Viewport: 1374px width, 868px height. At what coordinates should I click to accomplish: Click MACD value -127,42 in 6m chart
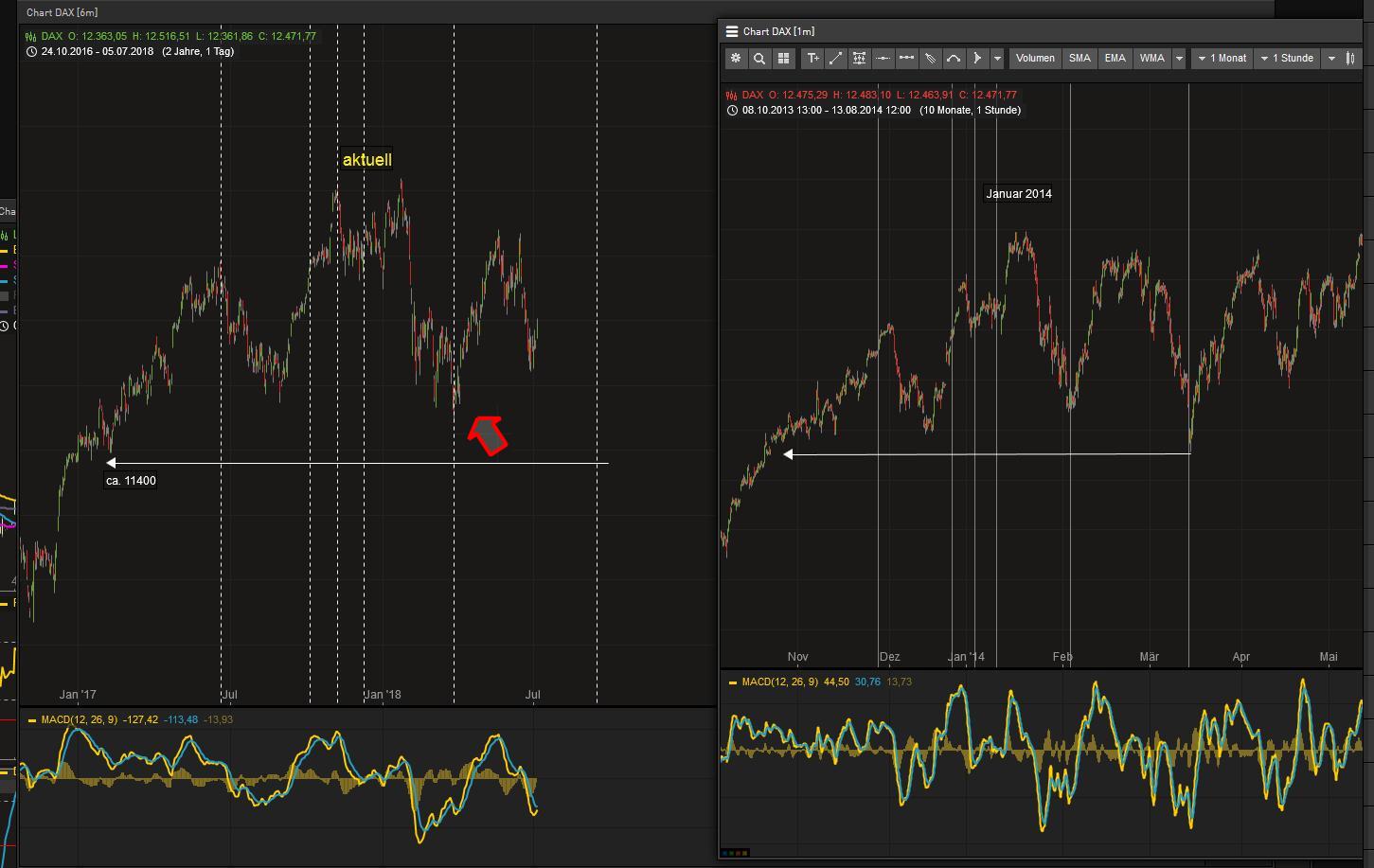(x=140, y=720)
